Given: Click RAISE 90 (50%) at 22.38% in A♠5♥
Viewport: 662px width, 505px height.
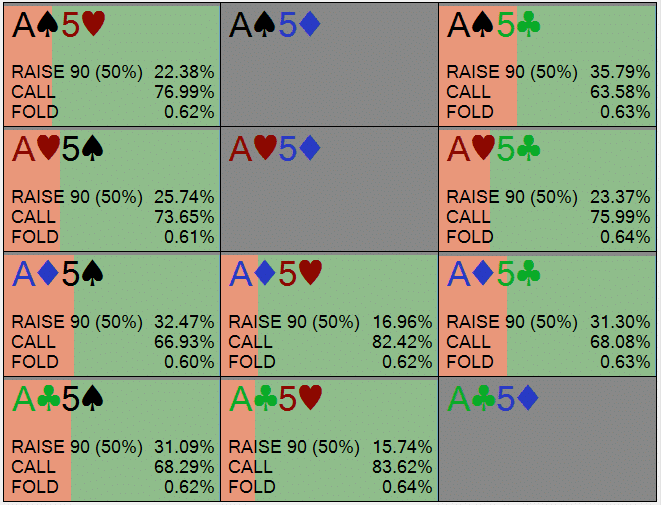Looking at the screenshot, I should (112, 71).
